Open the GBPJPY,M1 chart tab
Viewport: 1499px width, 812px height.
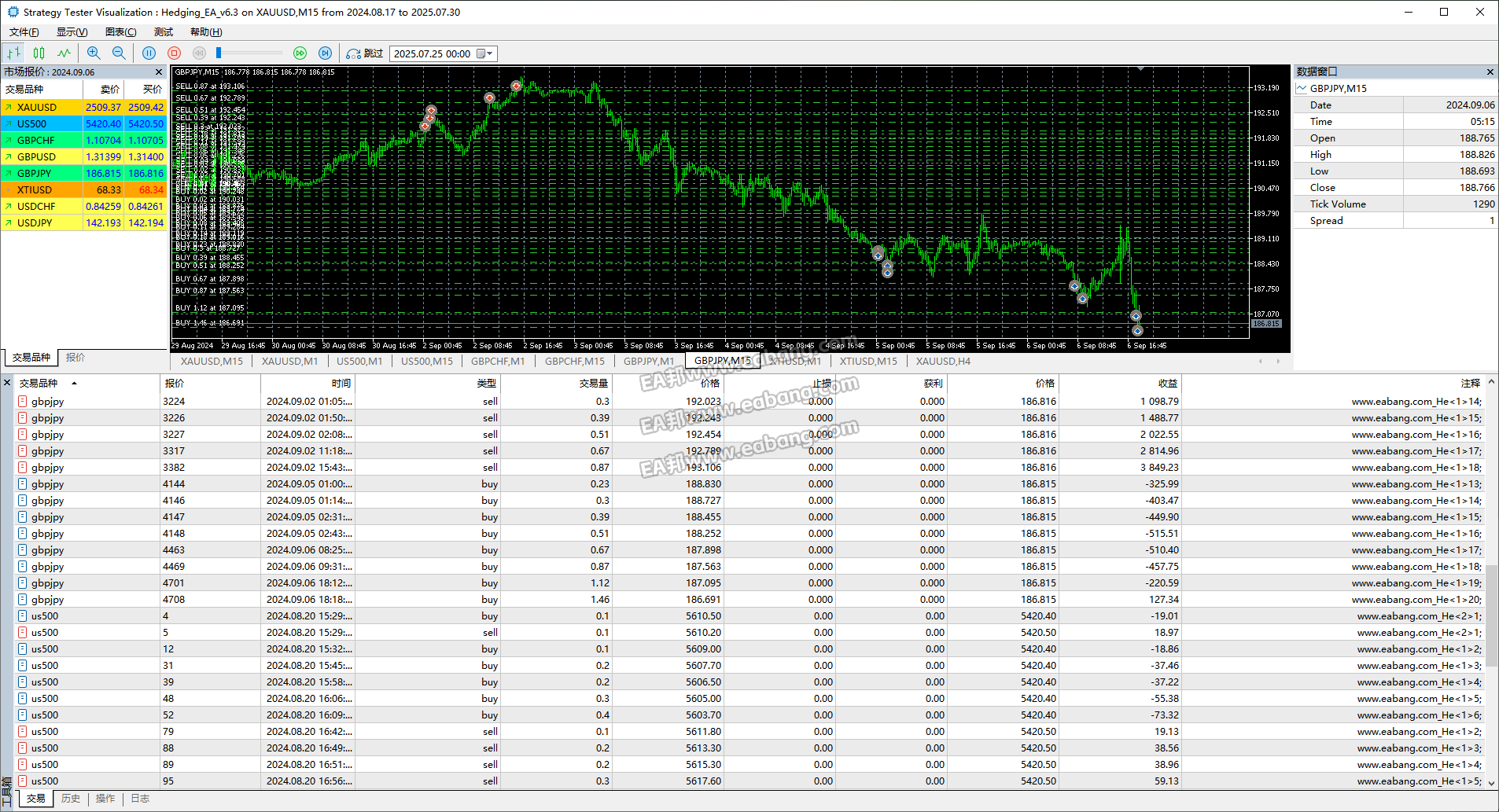tap(649, 362)
